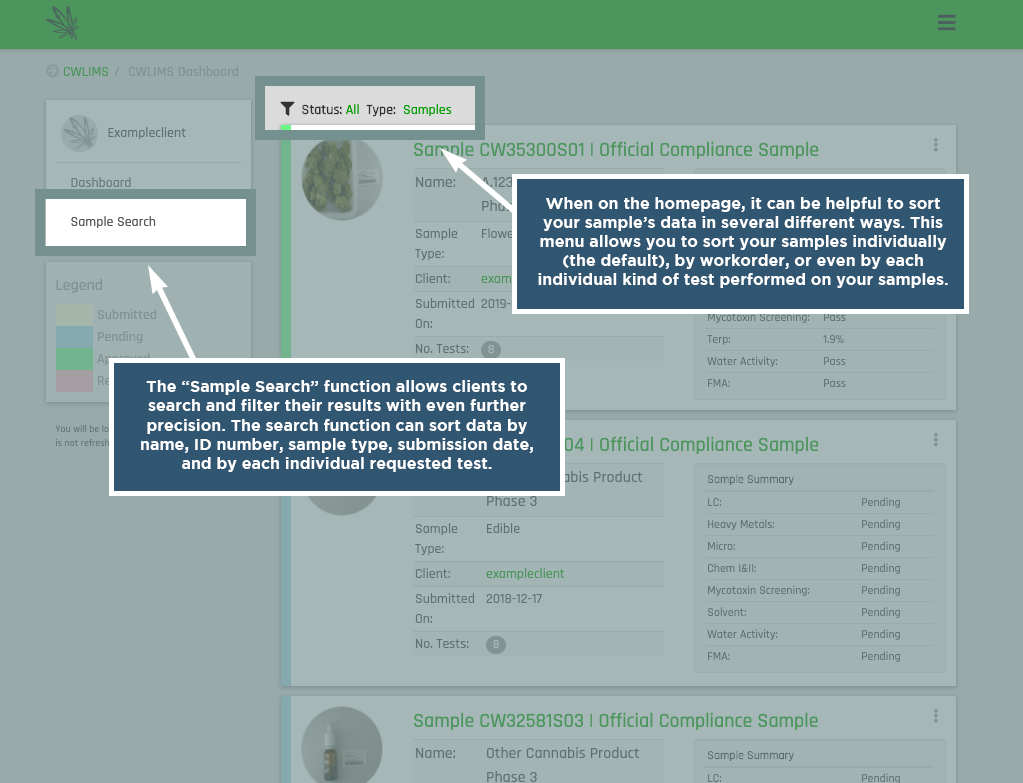Click Sample Summary heading in second card

click(x=750, y=479)
